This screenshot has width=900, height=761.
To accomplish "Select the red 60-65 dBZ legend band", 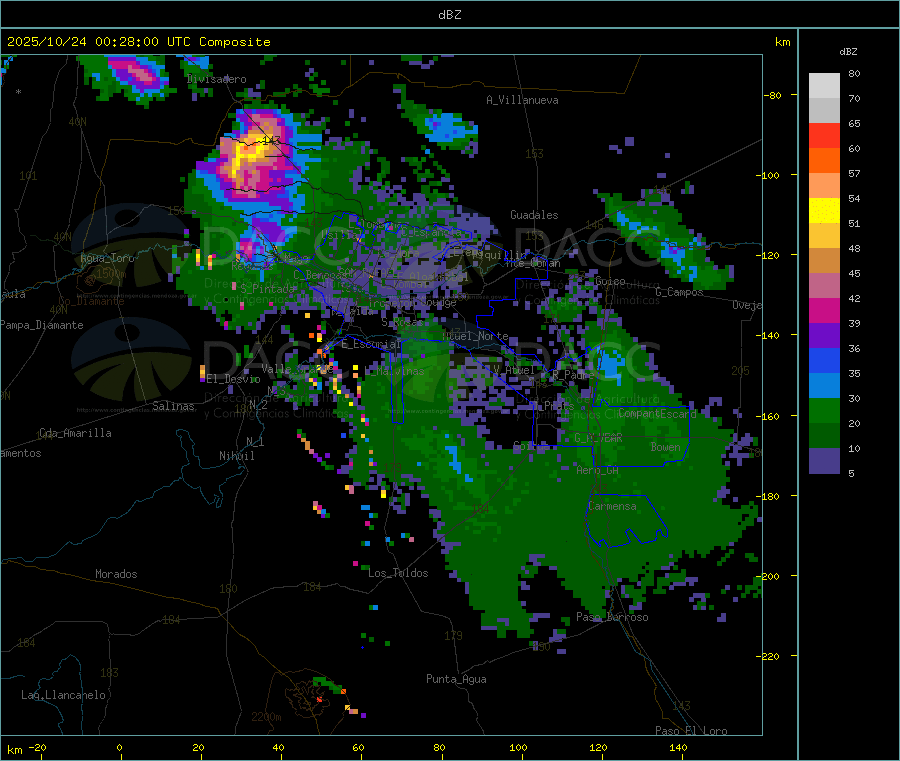I will (824, 135).
